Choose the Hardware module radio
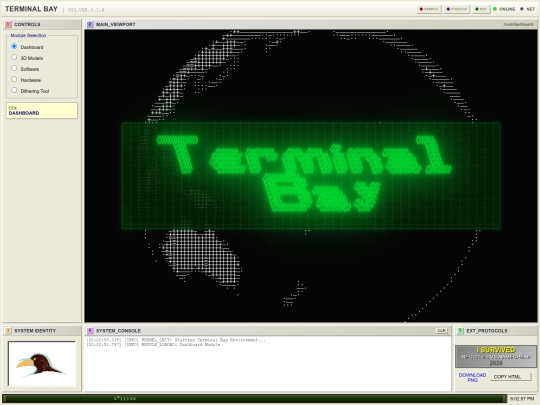 (x=14, y=80)
